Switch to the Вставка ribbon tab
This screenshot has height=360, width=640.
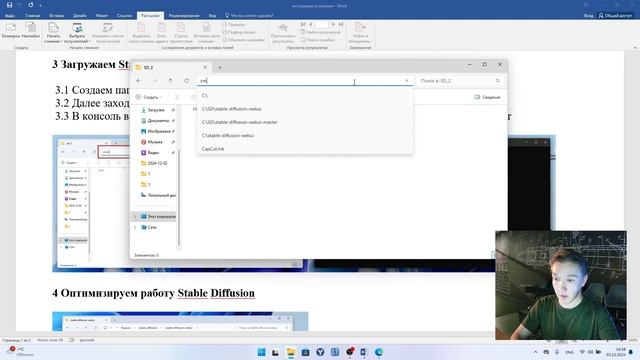(x=56, y=16)
